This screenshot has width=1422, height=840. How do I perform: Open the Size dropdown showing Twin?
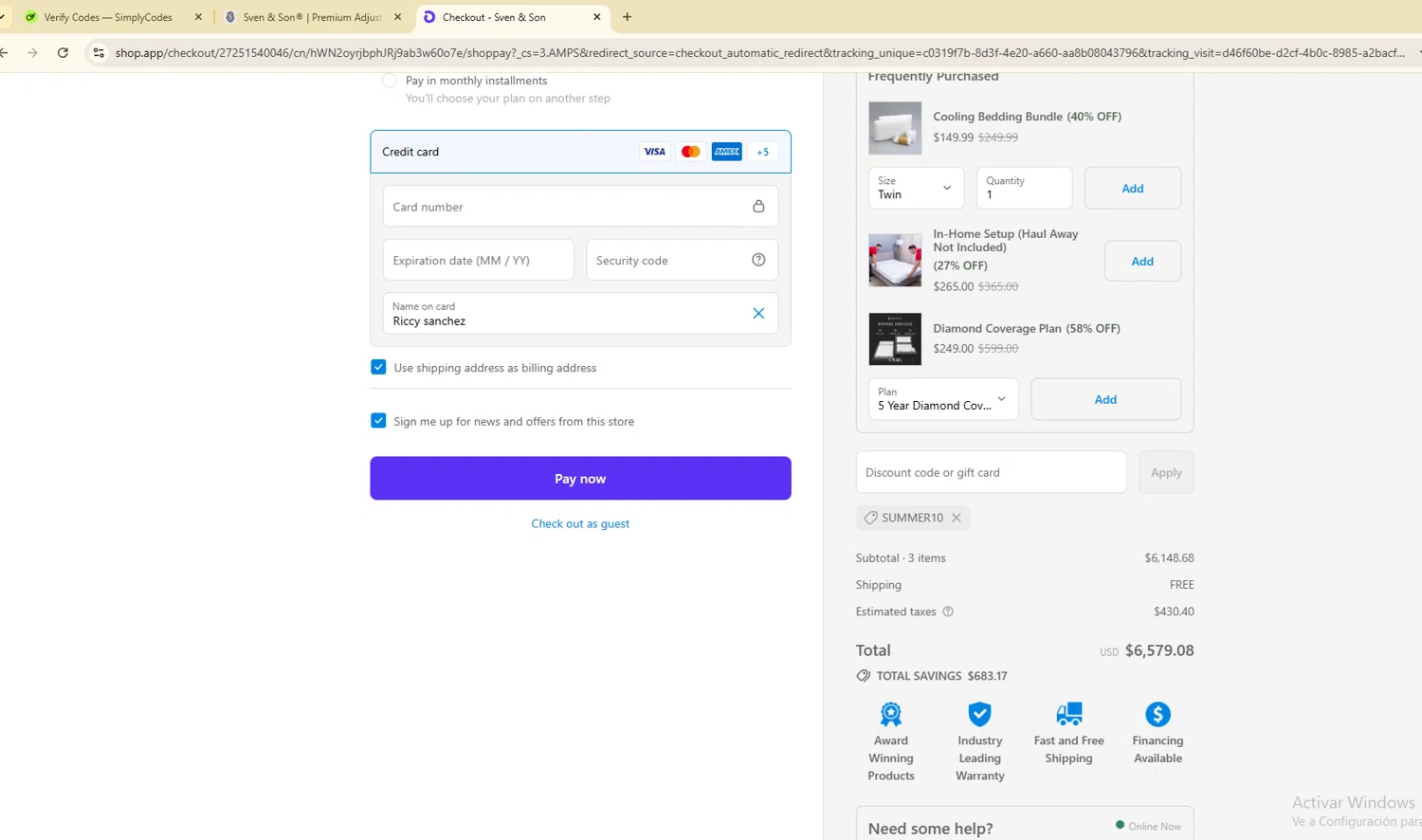pyautogui.click(x=916, y=188)
